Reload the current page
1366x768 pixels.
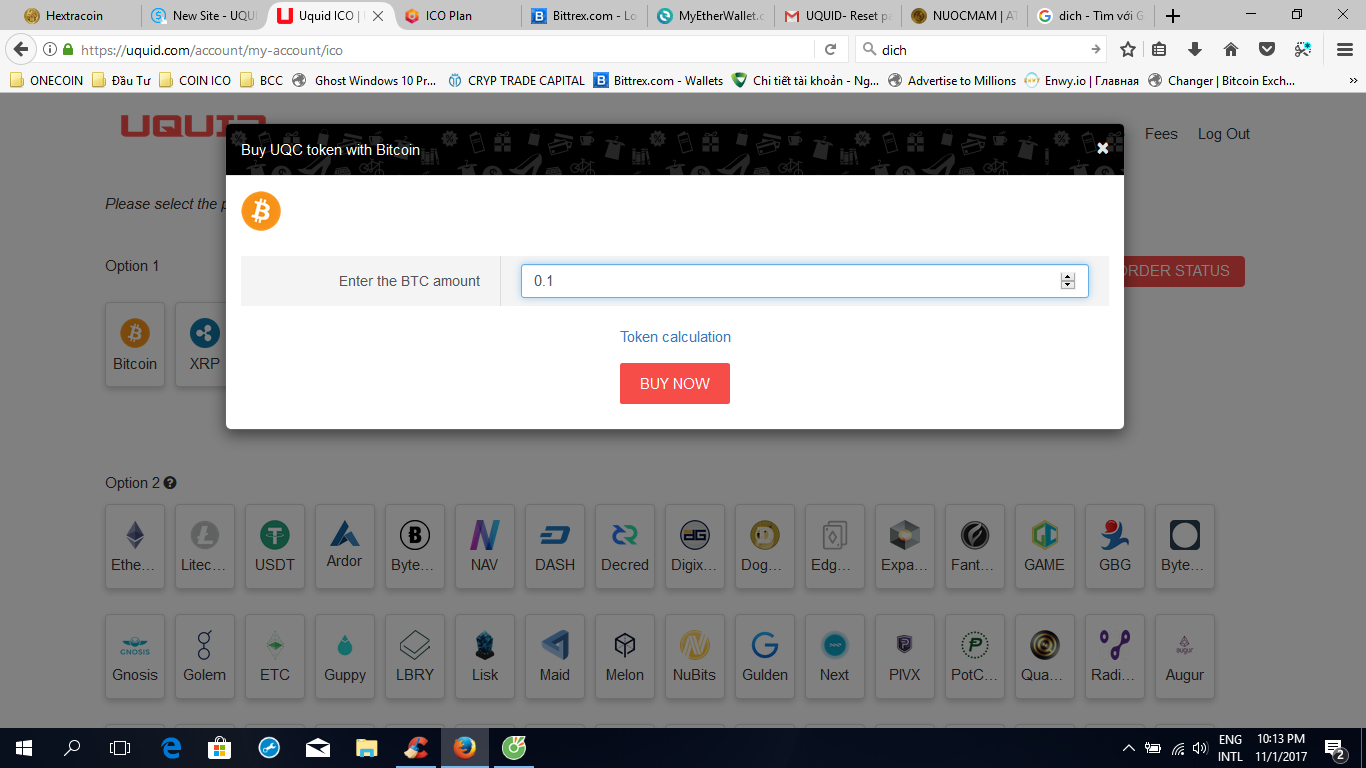pyautogui.click(x=830, y=49)
